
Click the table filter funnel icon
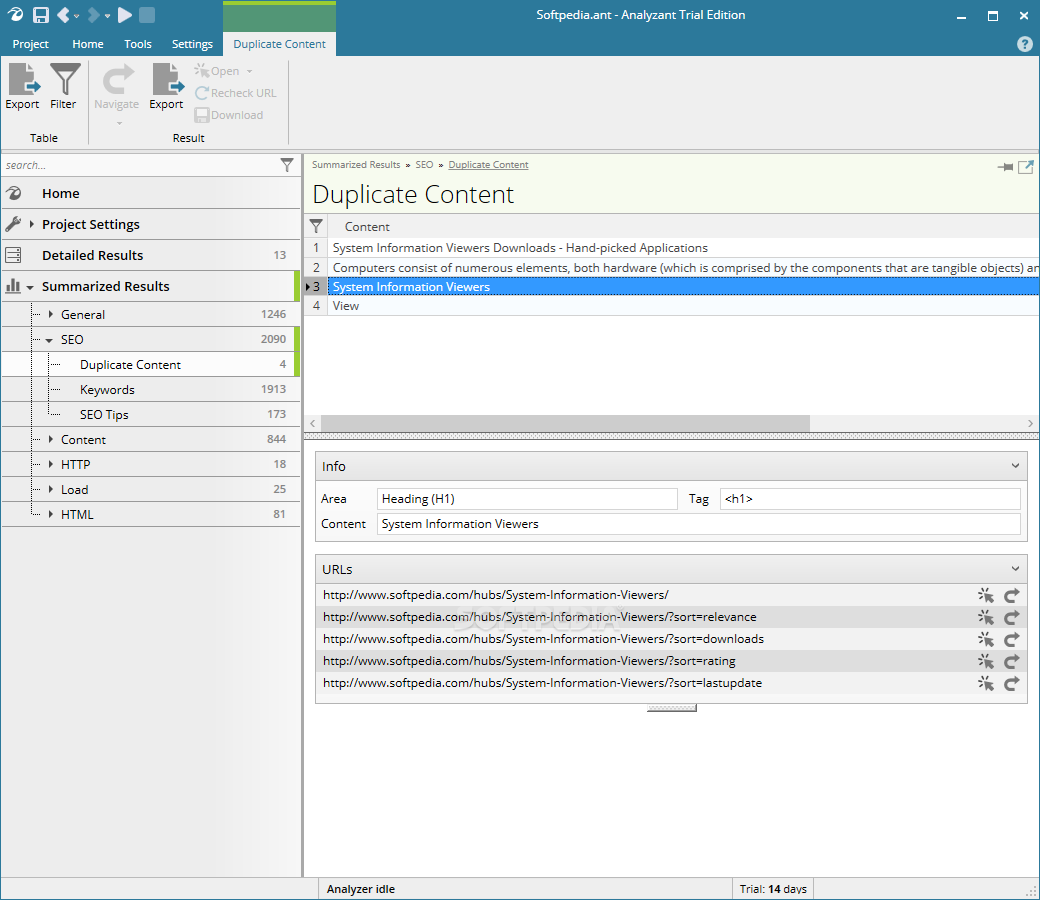[316, 226]
